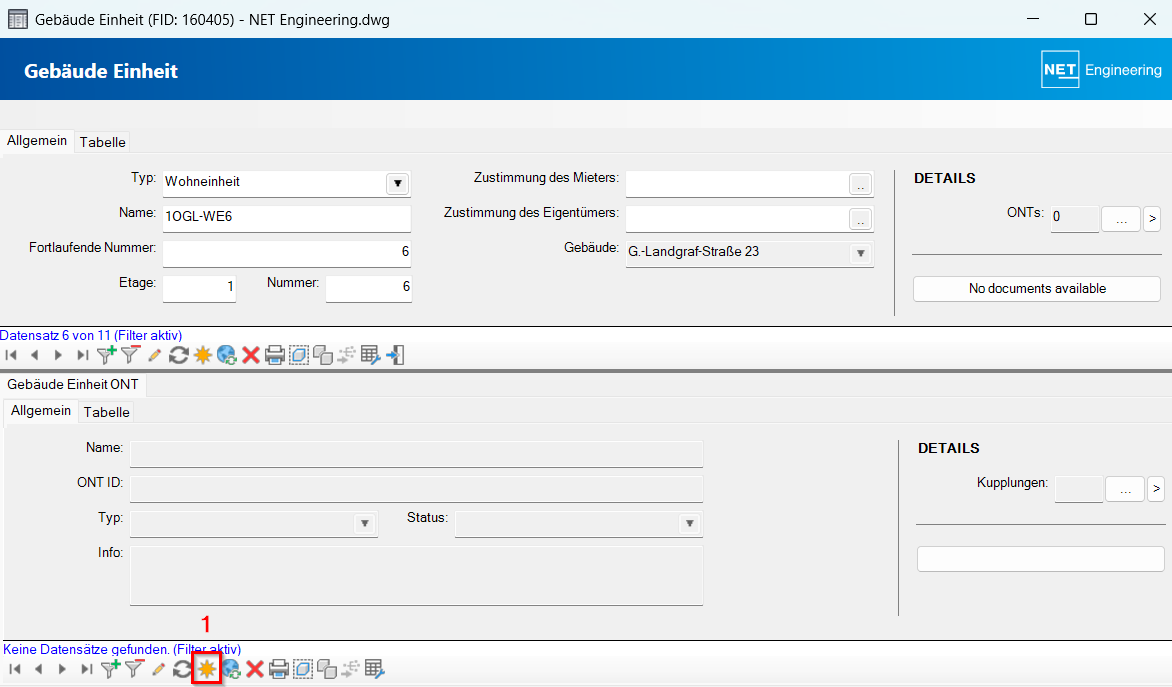Open the Status dropdown in the ONT section
The image size is (1172, 687).
pyautogui.click(x=689, y=524)
